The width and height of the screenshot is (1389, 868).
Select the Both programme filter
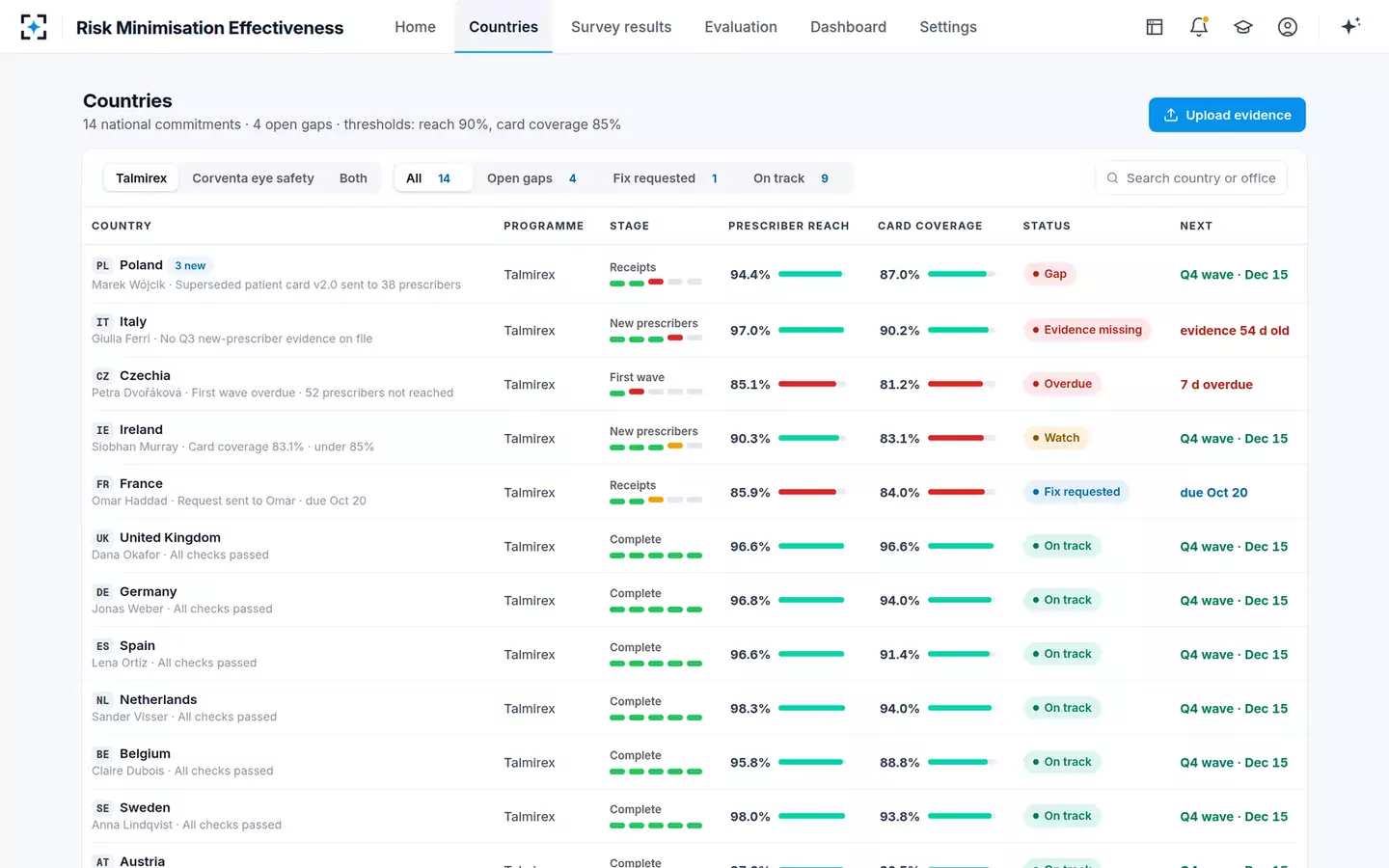(353, 178)
